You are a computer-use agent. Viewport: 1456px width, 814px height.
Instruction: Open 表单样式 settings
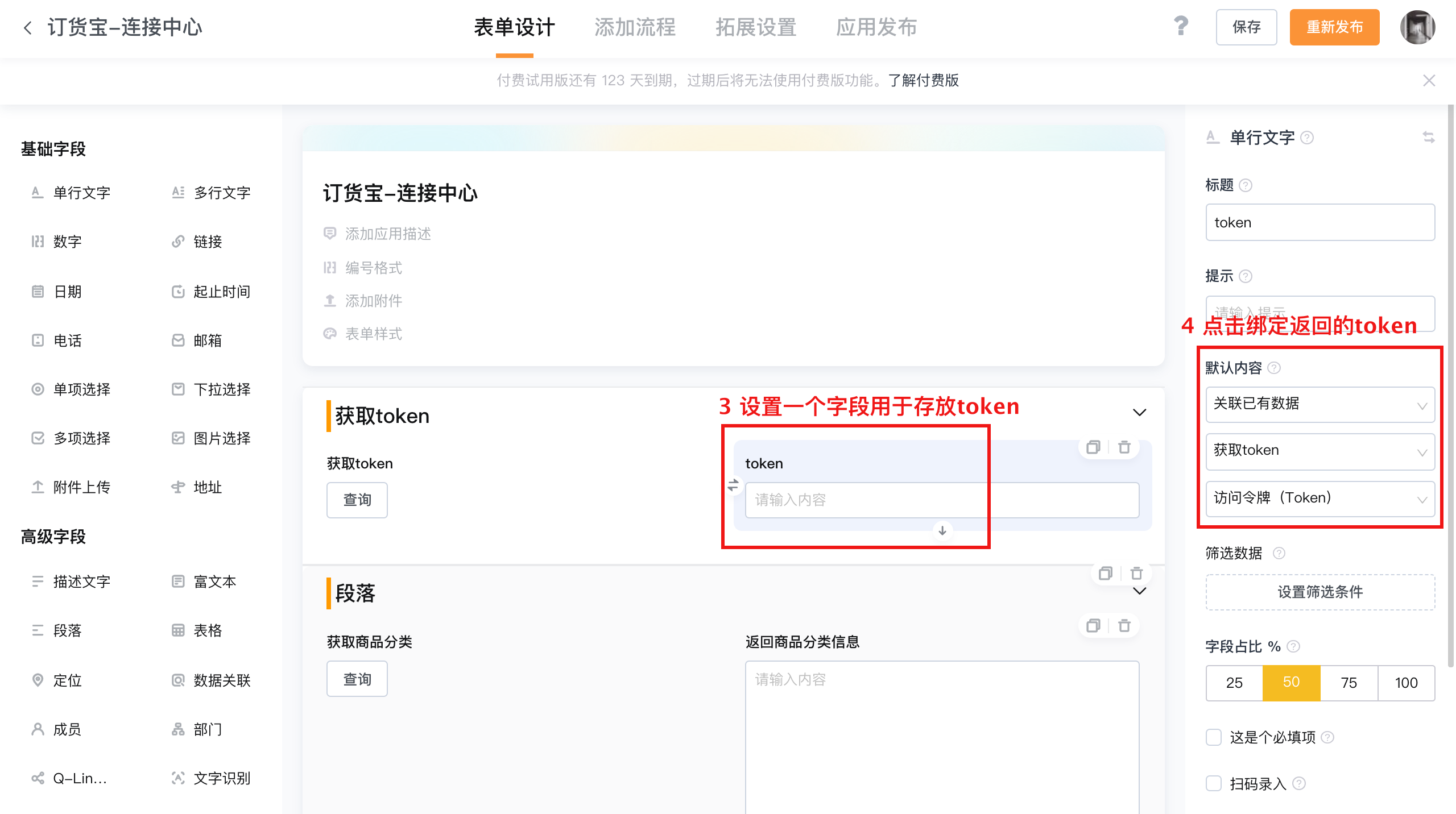pyautogui.click(x=374, y=334)
